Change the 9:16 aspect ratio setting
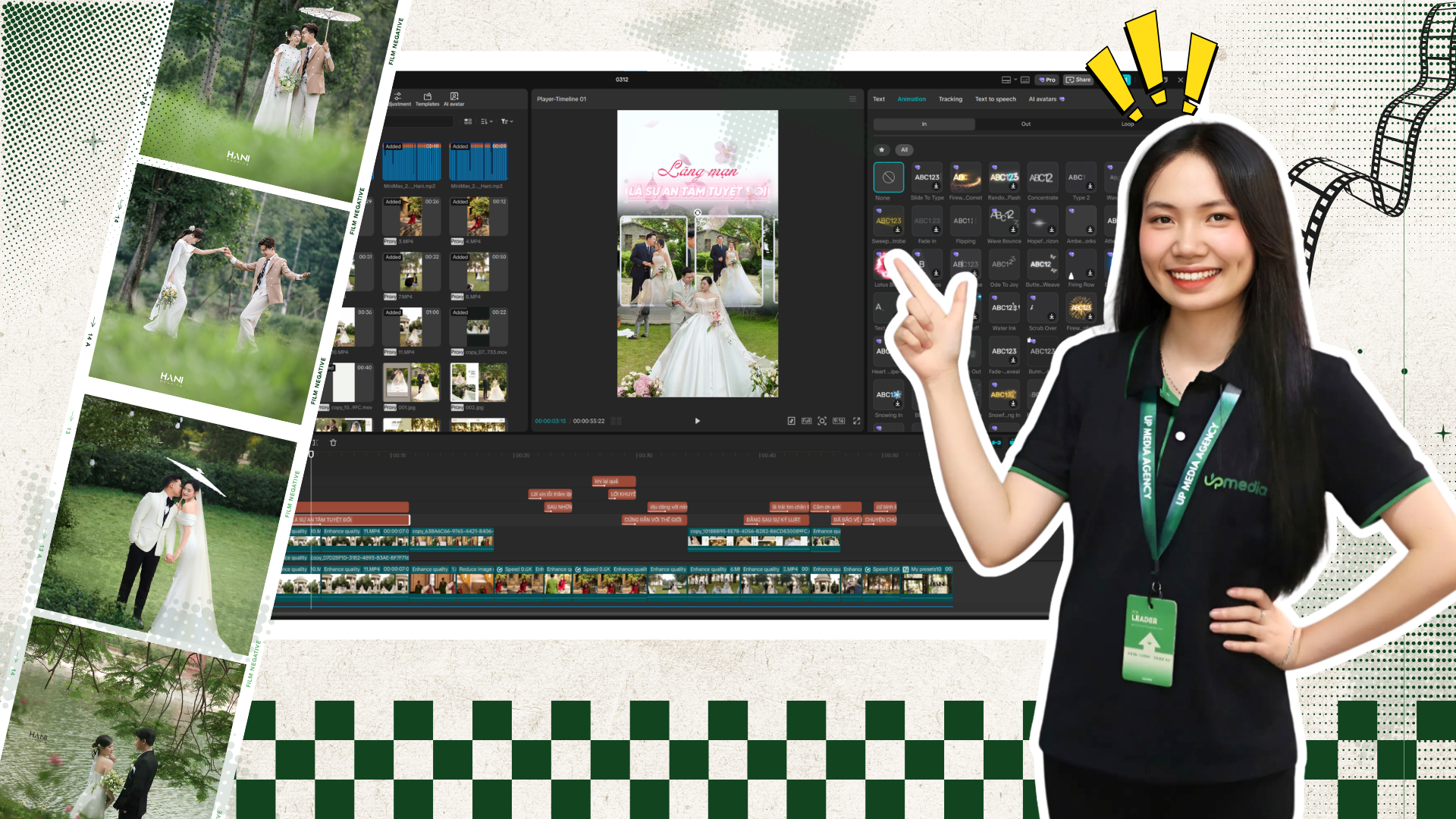1456x819 pixels. [839, 421]
